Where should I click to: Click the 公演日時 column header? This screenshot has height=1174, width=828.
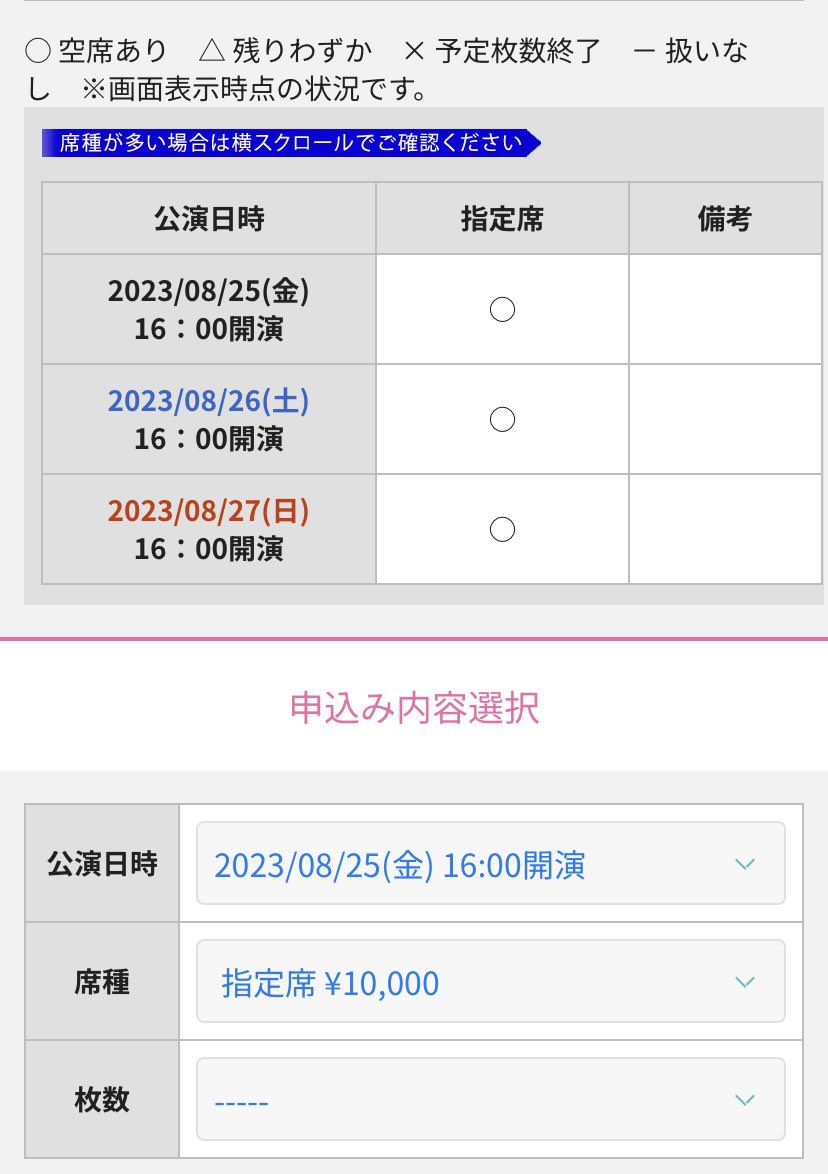tap(209, 219)
